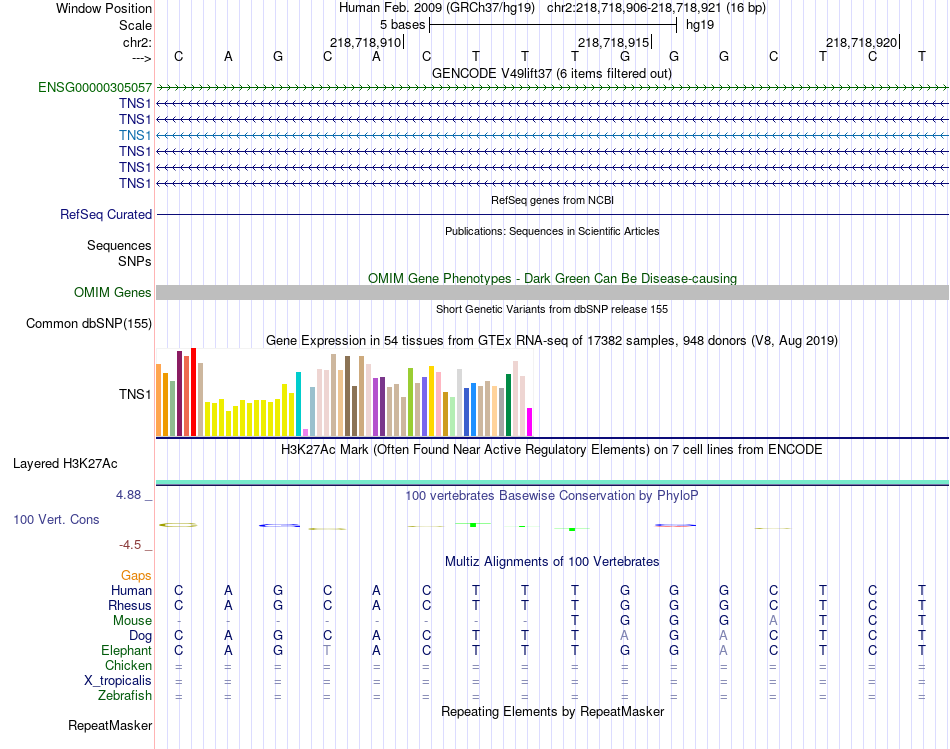Click the Mouse species label

[132, 621]
